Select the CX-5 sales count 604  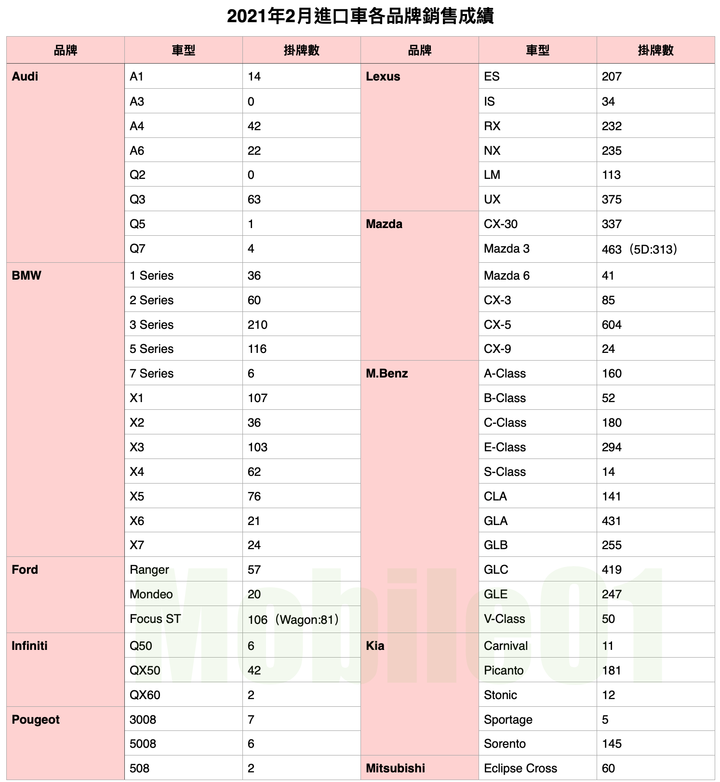pyautogui.click(x=611, y=325)
